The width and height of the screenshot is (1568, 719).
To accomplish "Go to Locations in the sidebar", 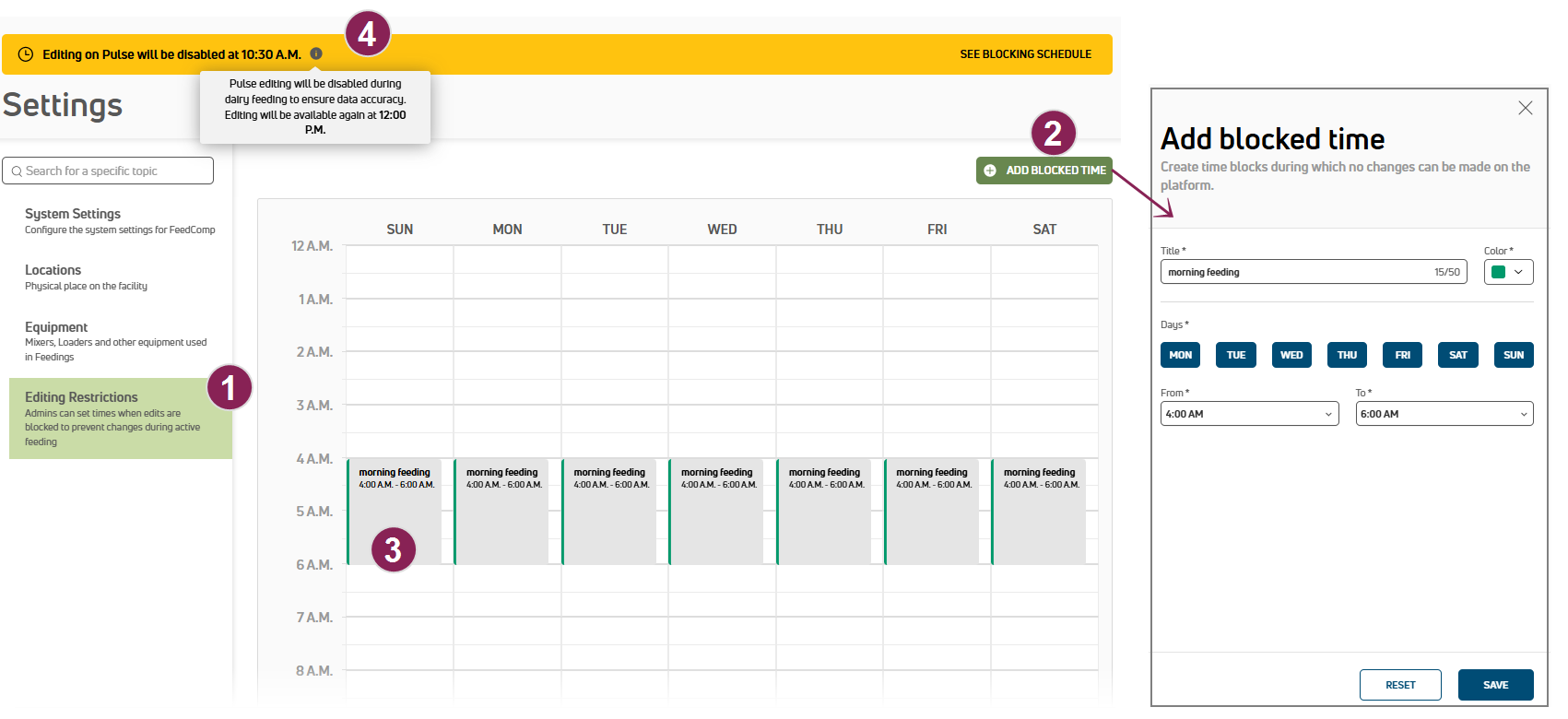I will point(53,270).
